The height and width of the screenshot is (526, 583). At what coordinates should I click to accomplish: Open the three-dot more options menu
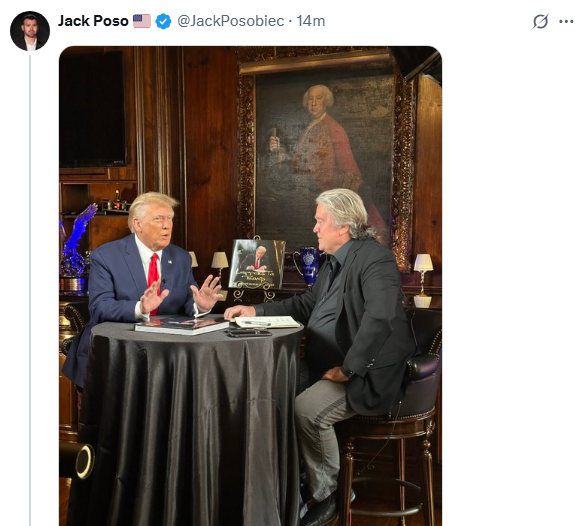[566, 22]
